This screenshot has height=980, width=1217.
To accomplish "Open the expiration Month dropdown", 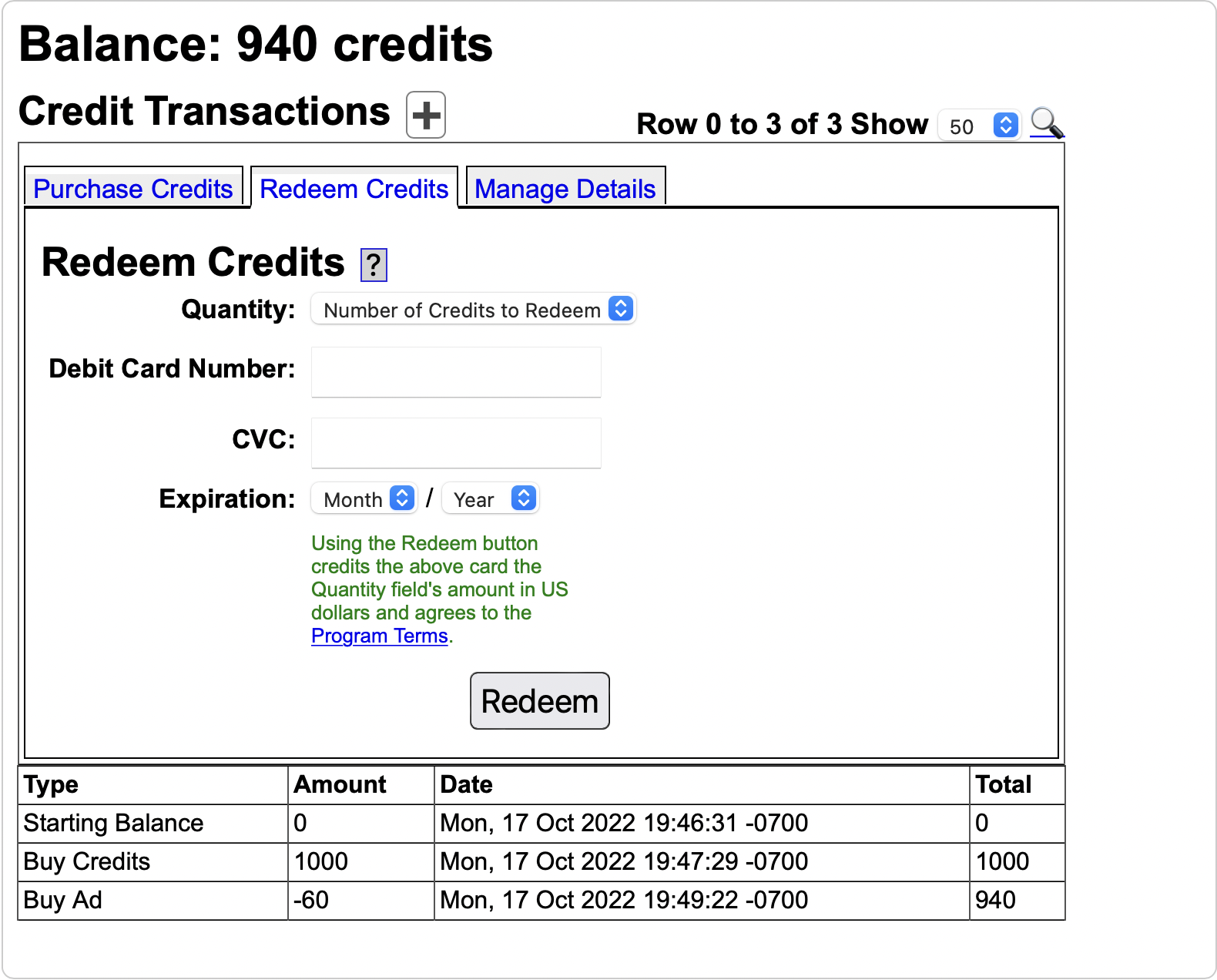I will tap(364, 499).
